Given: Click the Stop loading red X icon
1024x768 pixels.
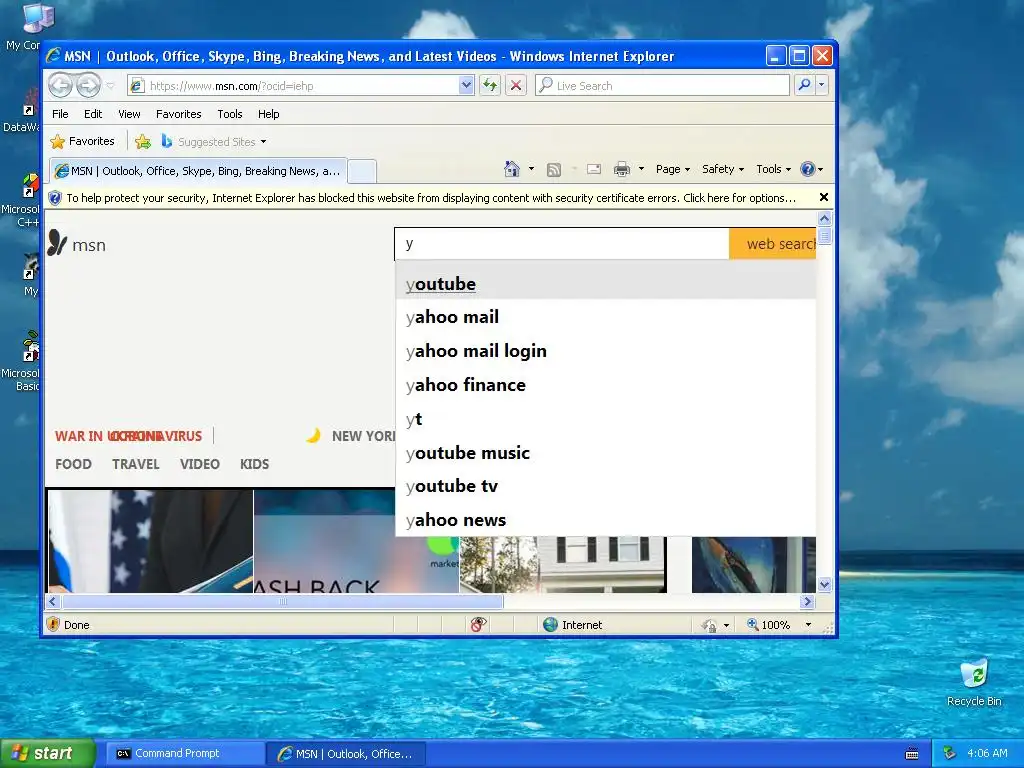Looking at the screenshot, I should pyautogui.click(x=516, y=85).
